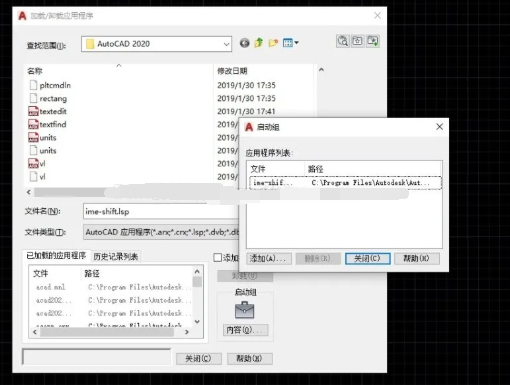
Task: Toggle the 添加 checkbox
Action: click(217, 257)
